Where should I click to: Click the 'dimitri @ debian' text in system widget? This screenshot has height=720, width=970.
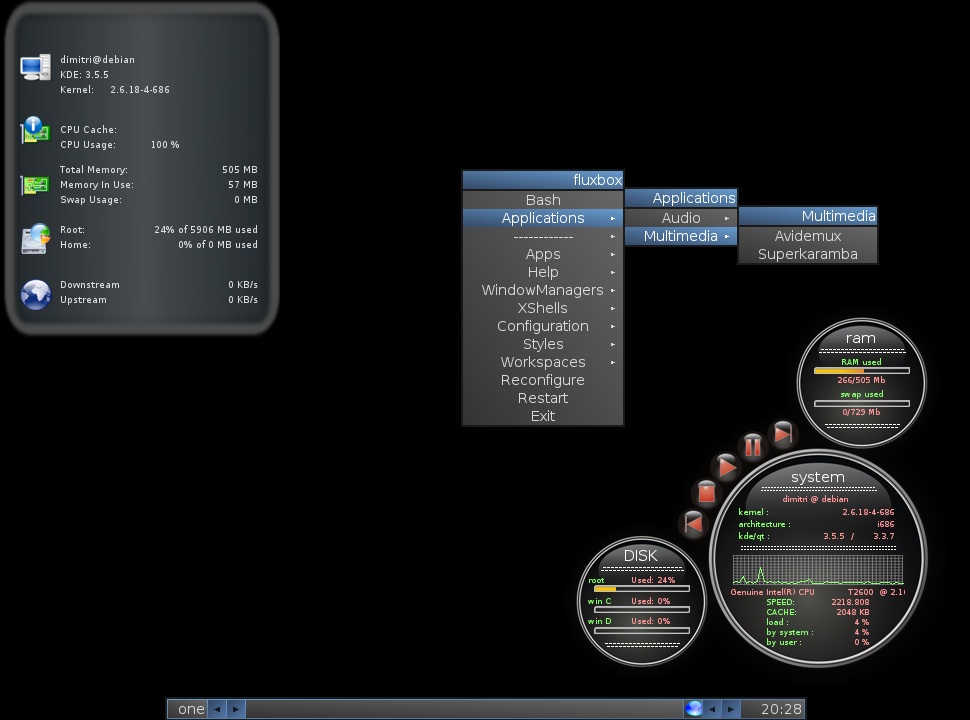(x=815, y=499)
